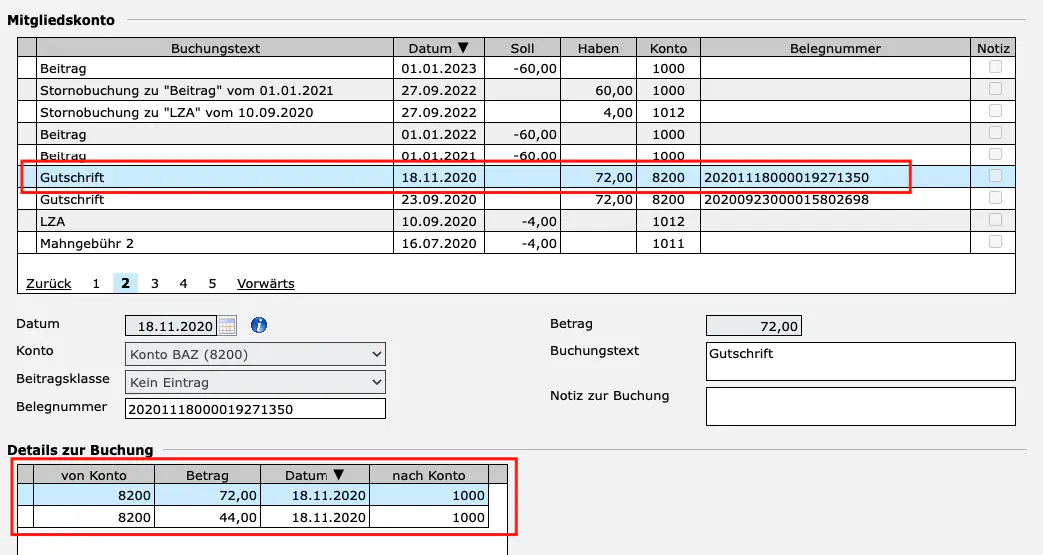Select Gutschrift row with Belegnummer 20200923000015802698
The height and width of the screenshot is (555, 1043).
click(516, 199)
